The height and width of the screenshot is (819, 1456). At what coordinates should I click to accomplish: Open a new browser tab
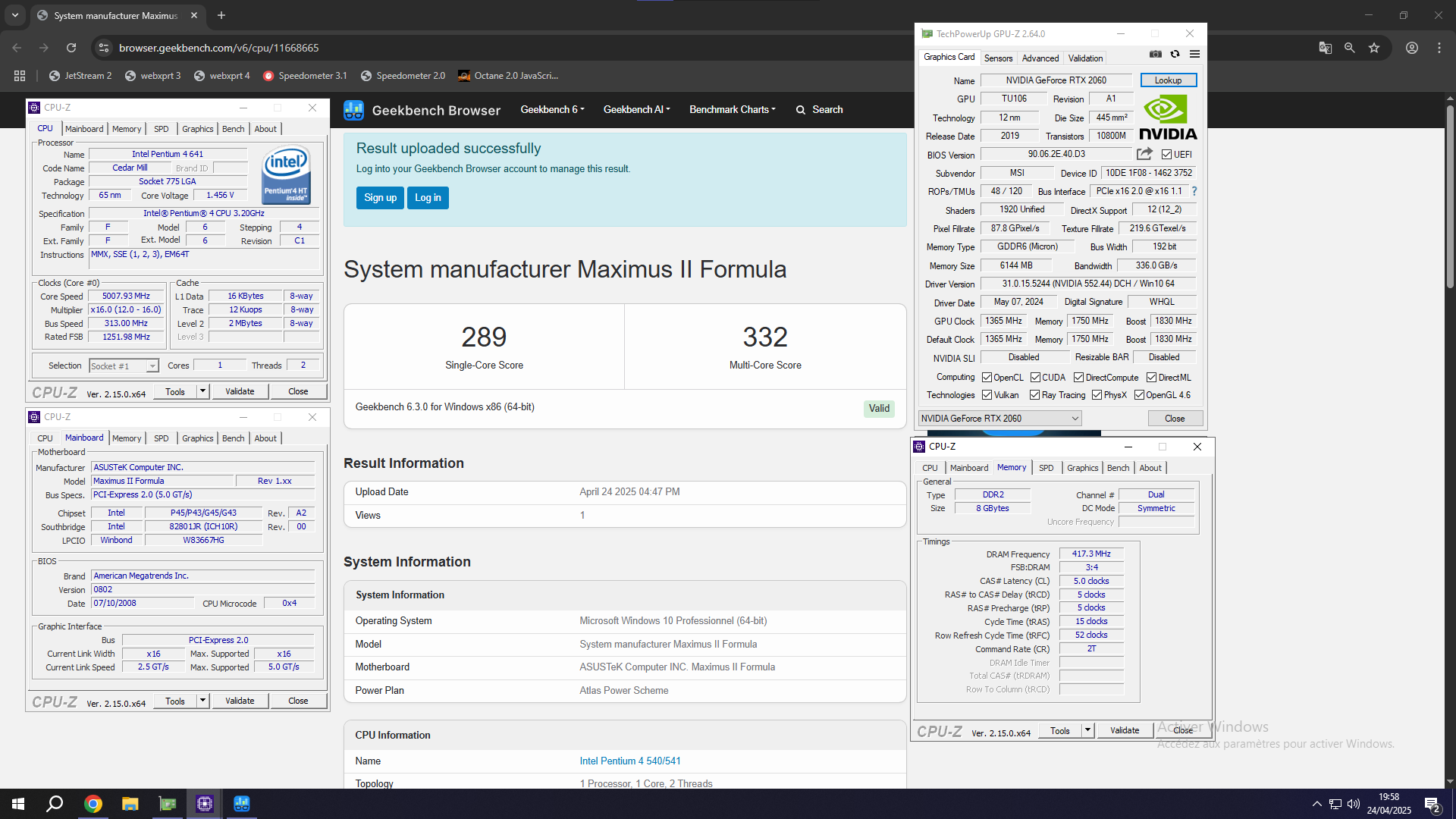(221, 15)
